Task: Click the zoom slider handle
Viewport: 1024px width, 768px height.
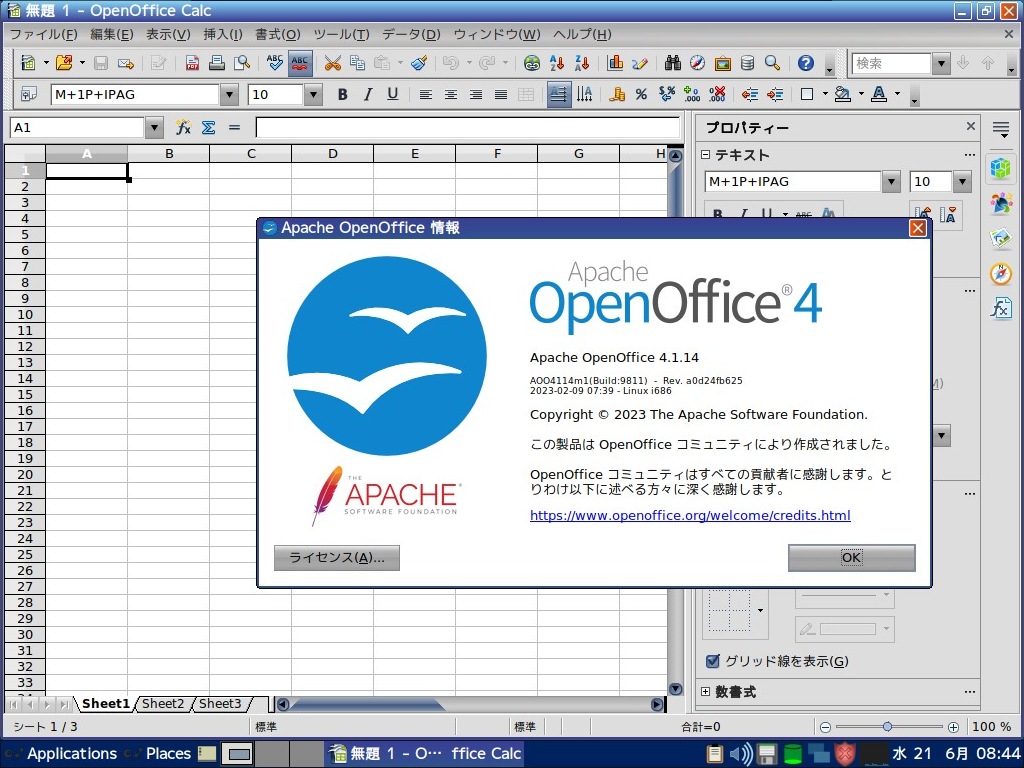Action: coord(887,727)
